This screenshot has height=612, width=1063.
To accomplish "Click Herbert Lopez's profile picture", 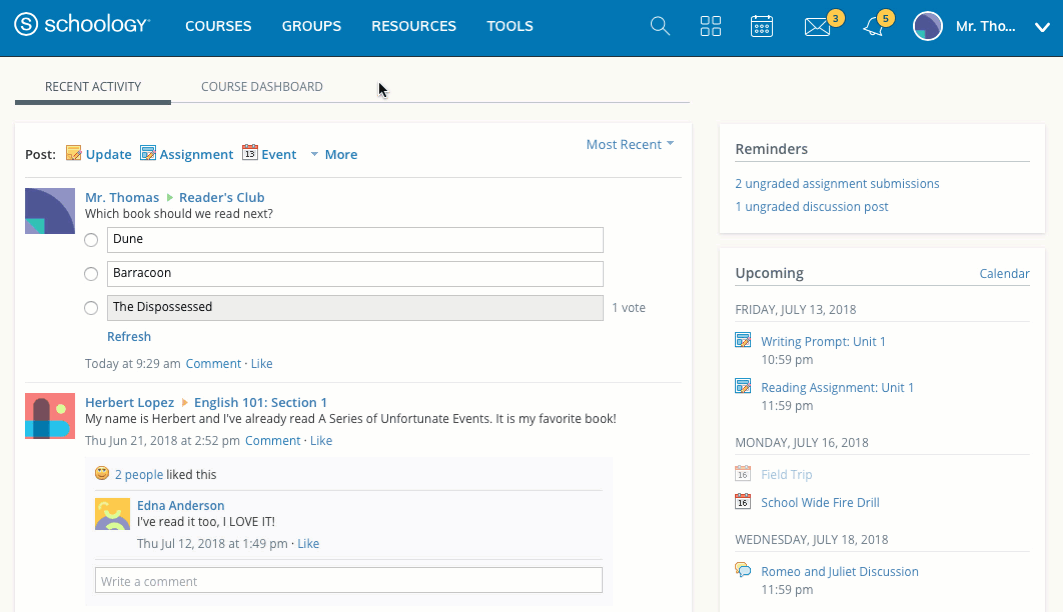I will [50, 416].
